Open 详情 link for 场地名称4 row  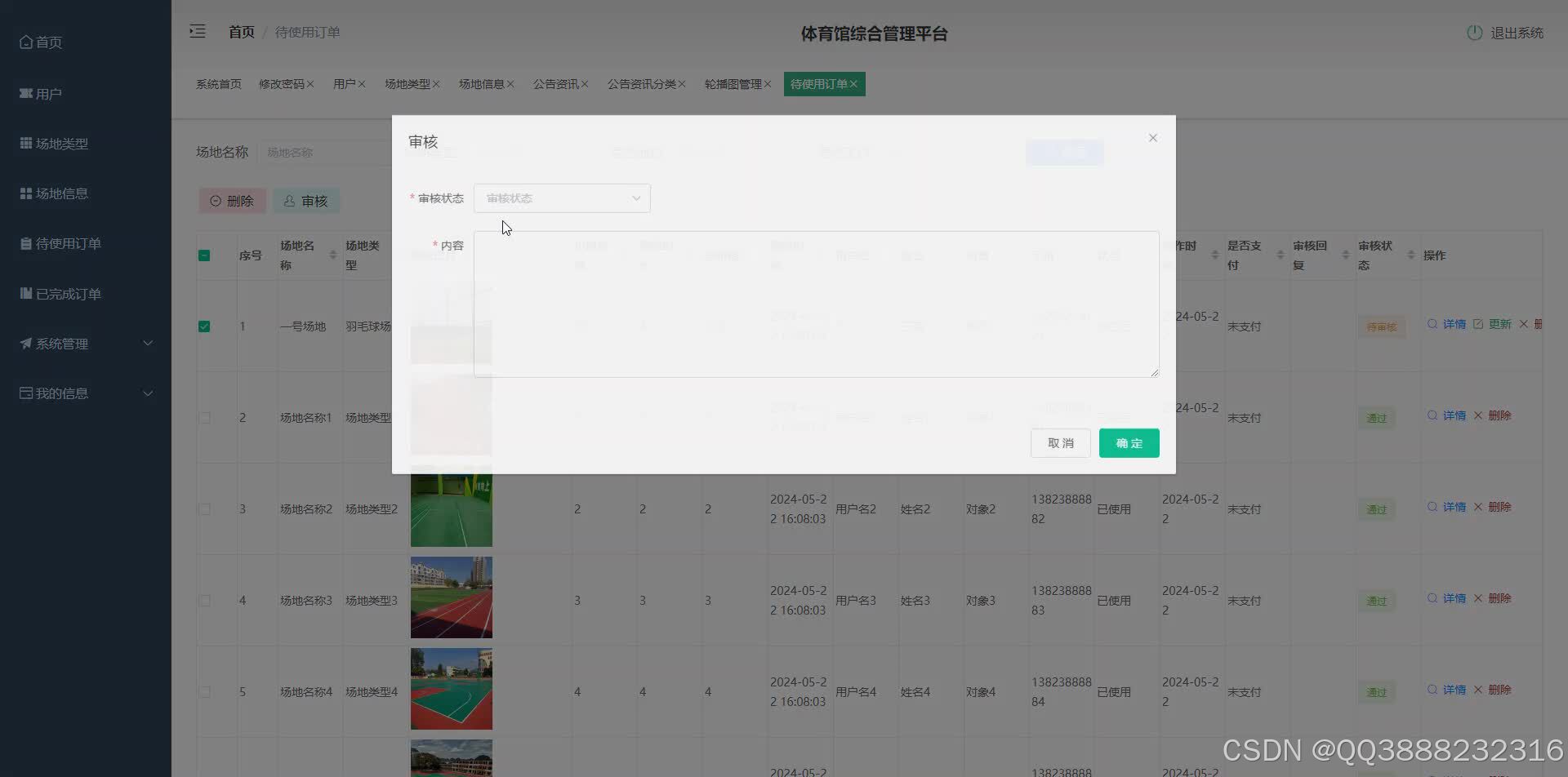coord(1454,690)
